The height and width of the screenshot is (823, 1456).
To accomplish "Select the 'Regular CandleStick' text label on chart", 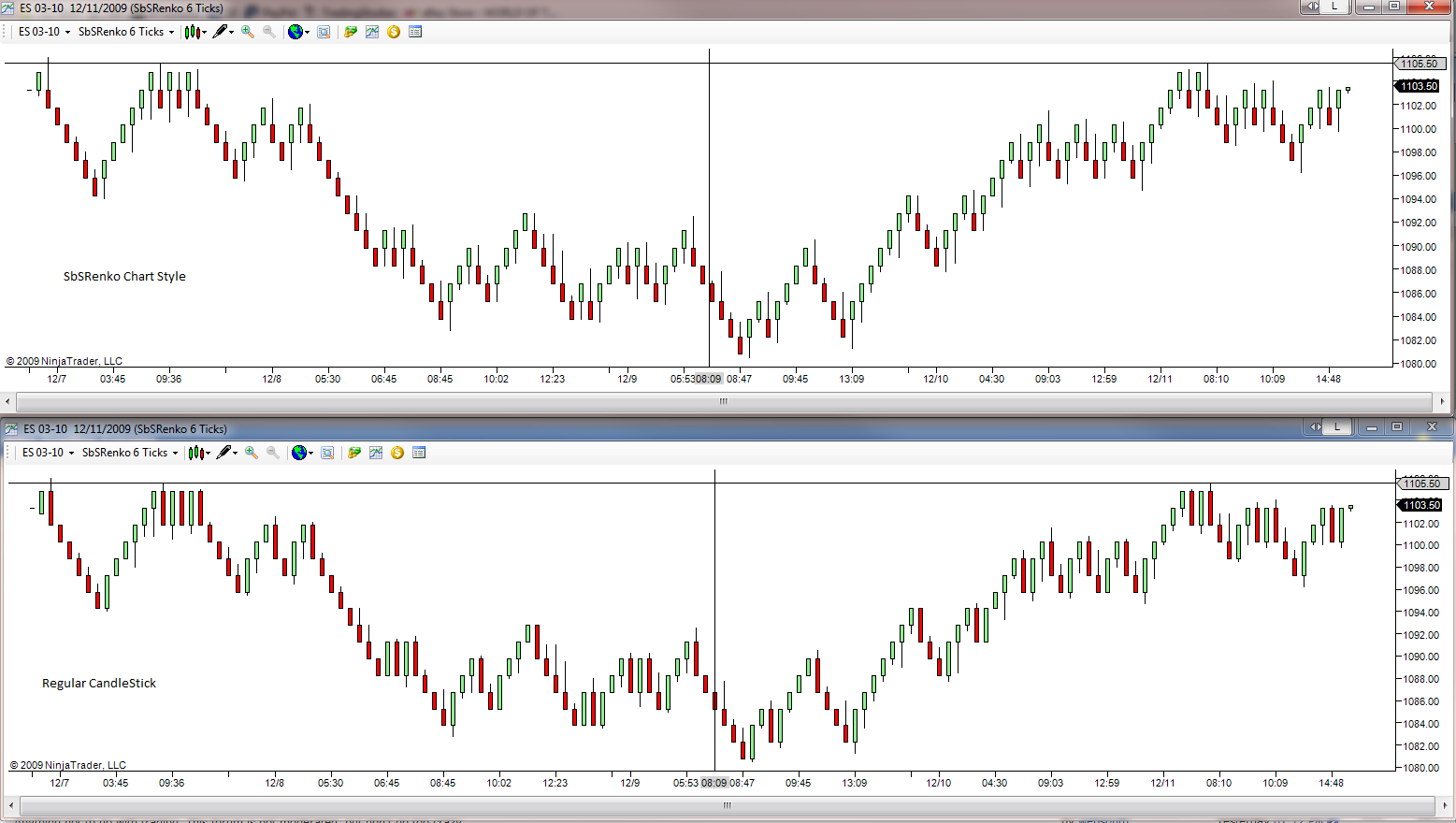I will pos(99,684).
